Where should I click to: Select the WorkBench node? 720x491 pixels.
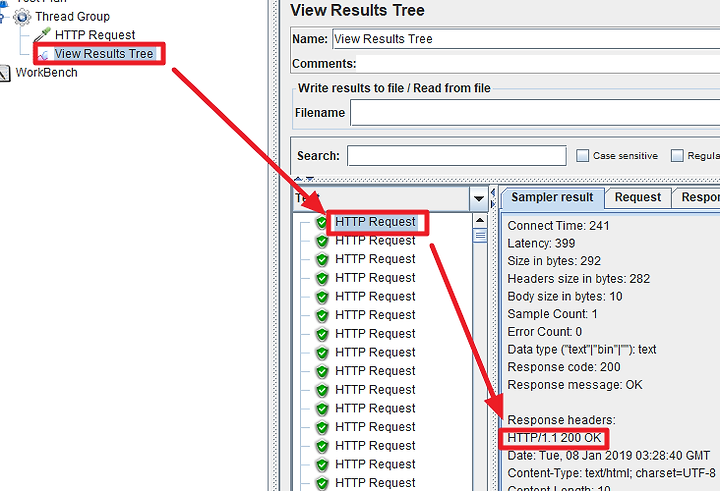[x=46, y=73]
